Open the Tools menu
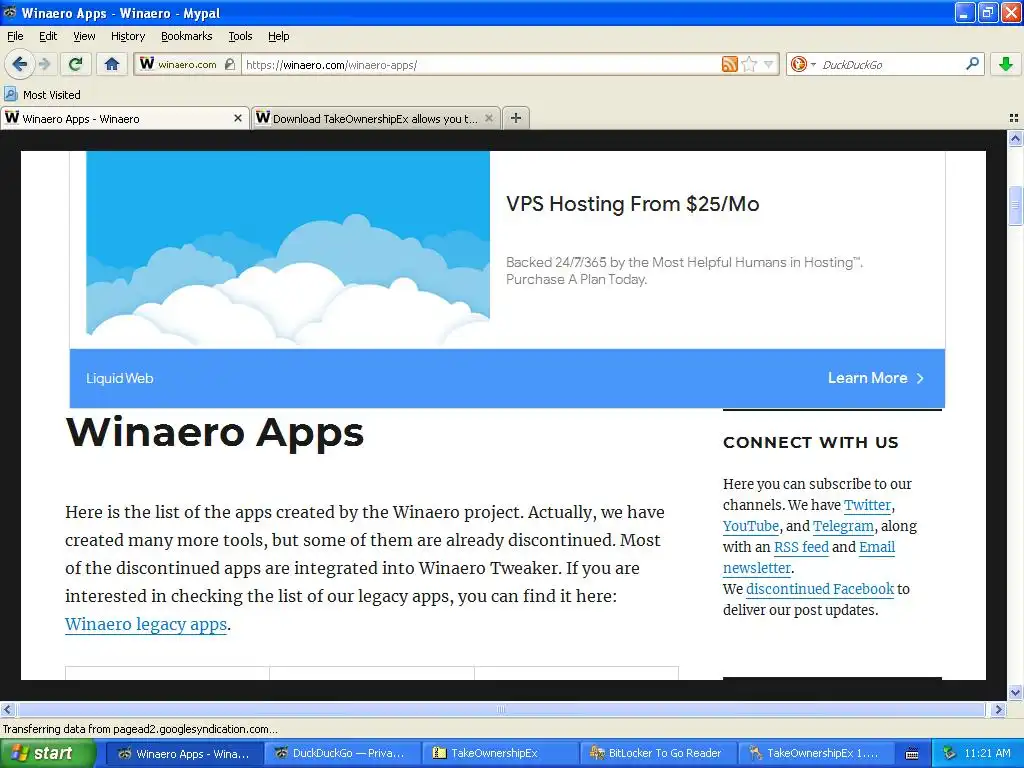Viewport: 1024px width, 768px height. tap(240, 36)
